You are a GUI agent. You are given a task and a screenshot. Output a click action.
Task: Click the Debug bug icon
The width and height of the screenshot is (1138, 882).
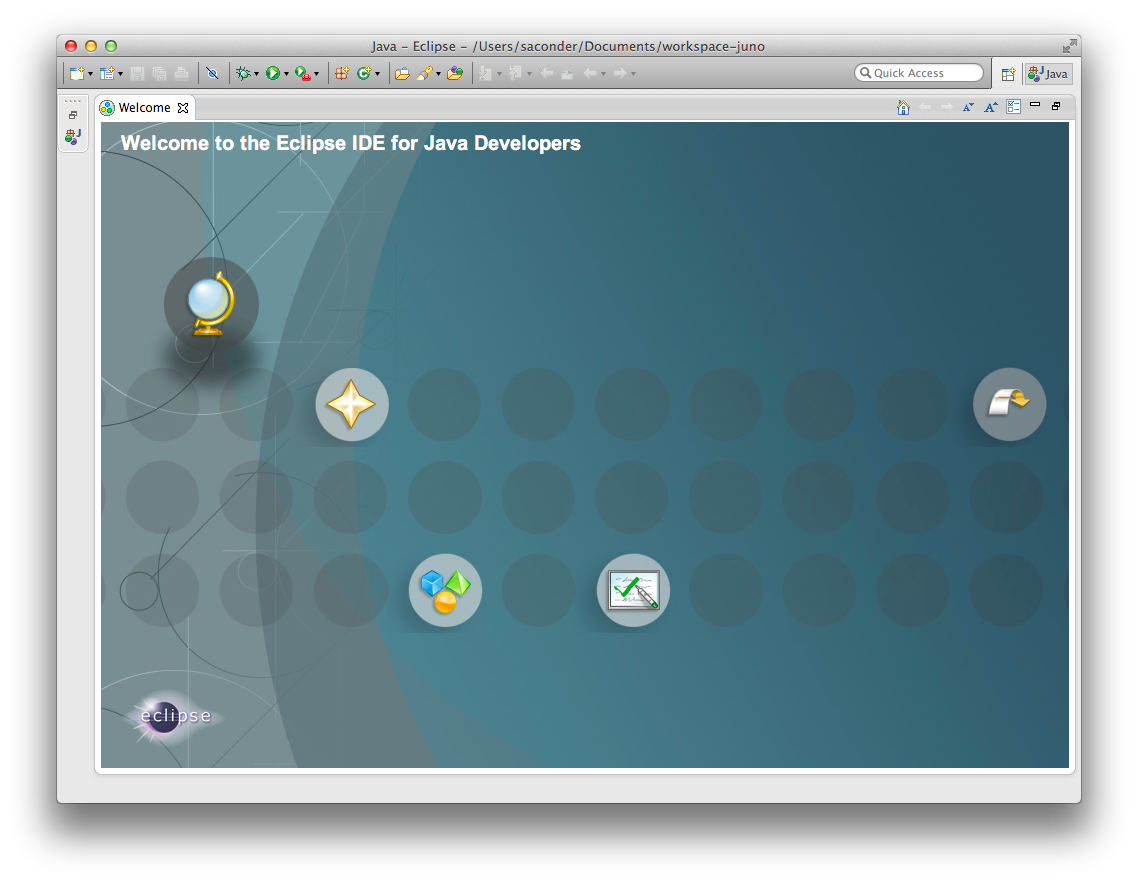243,73
